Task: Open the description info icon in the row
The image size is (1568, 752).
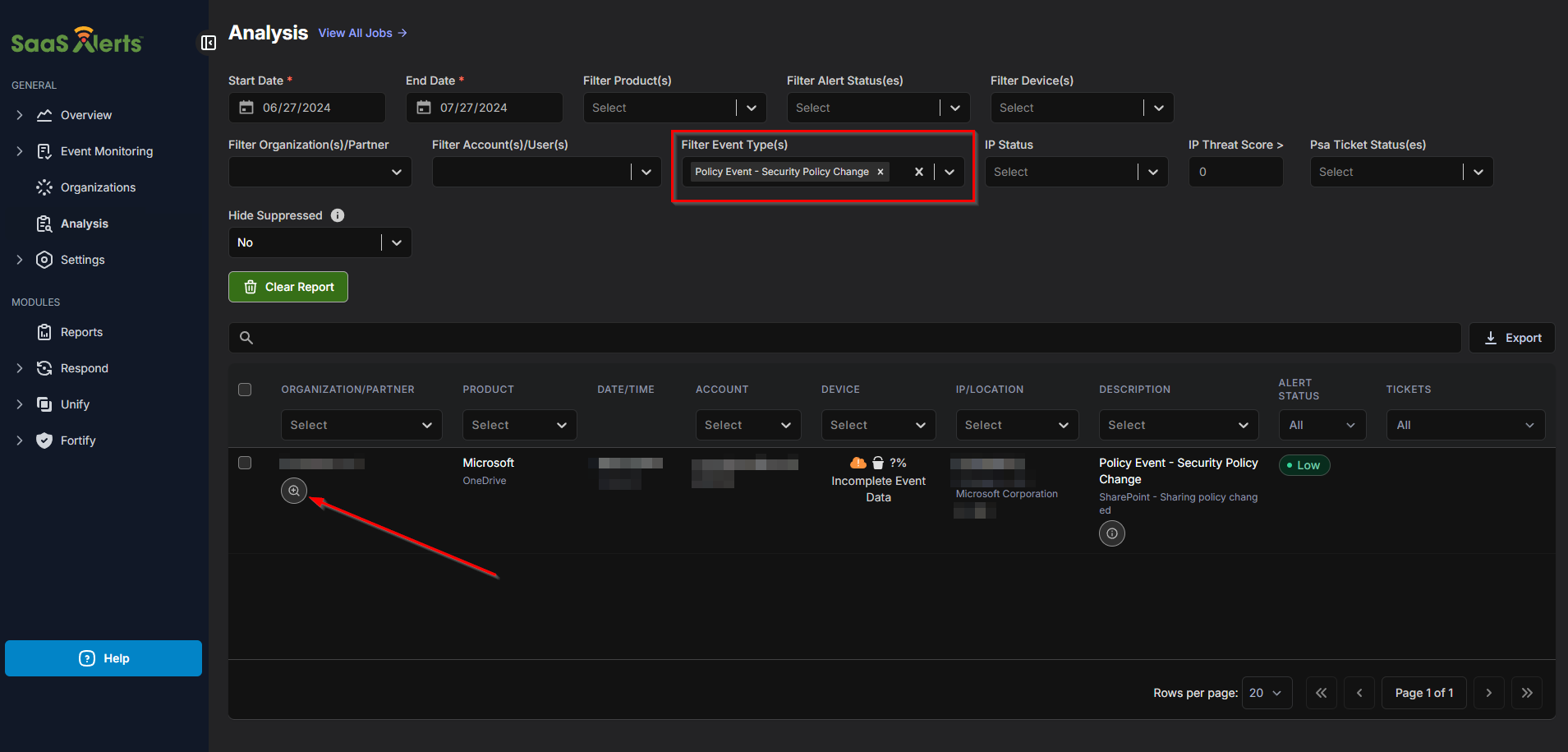Action: [1111, 533]
